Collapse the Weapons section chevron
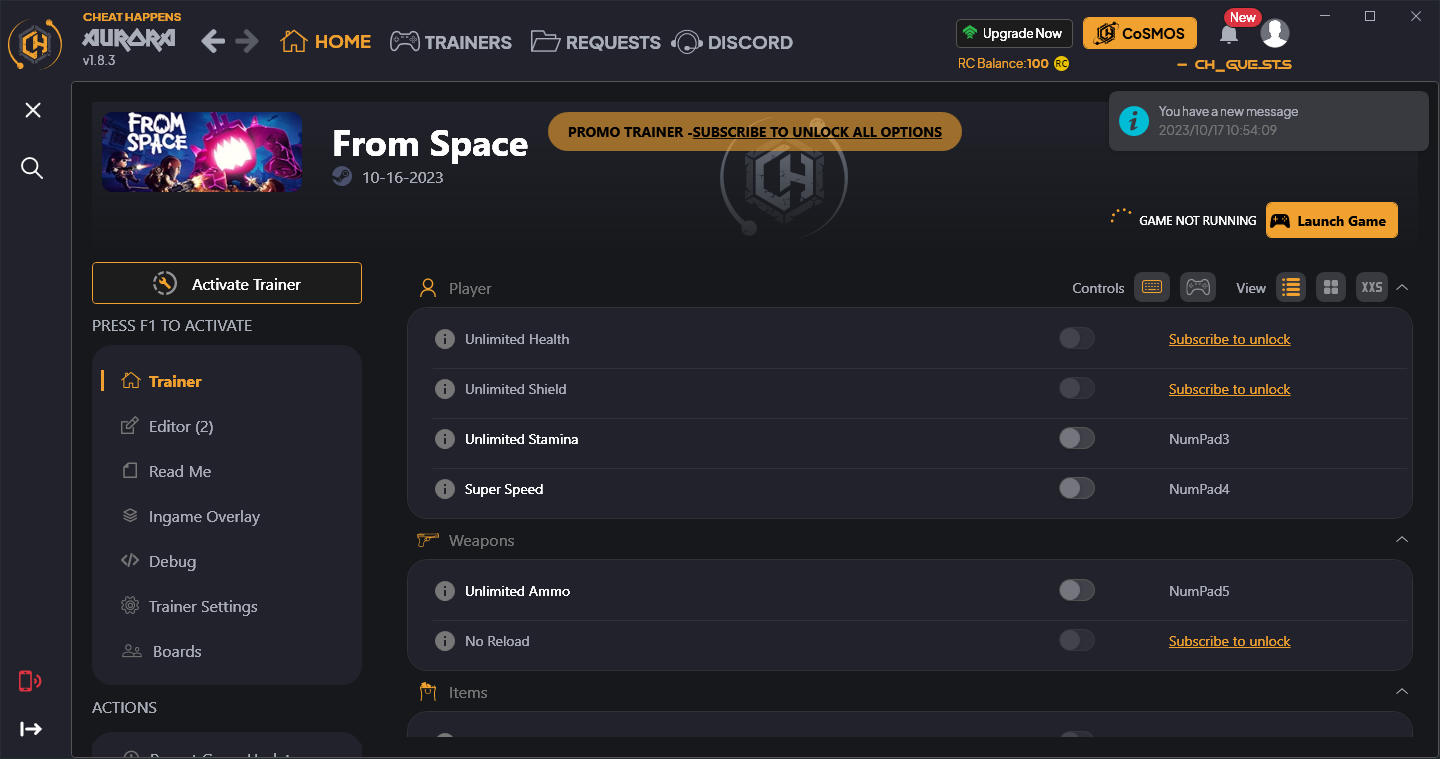This screenshot has width=1440, height=759. pos(1402,539)
